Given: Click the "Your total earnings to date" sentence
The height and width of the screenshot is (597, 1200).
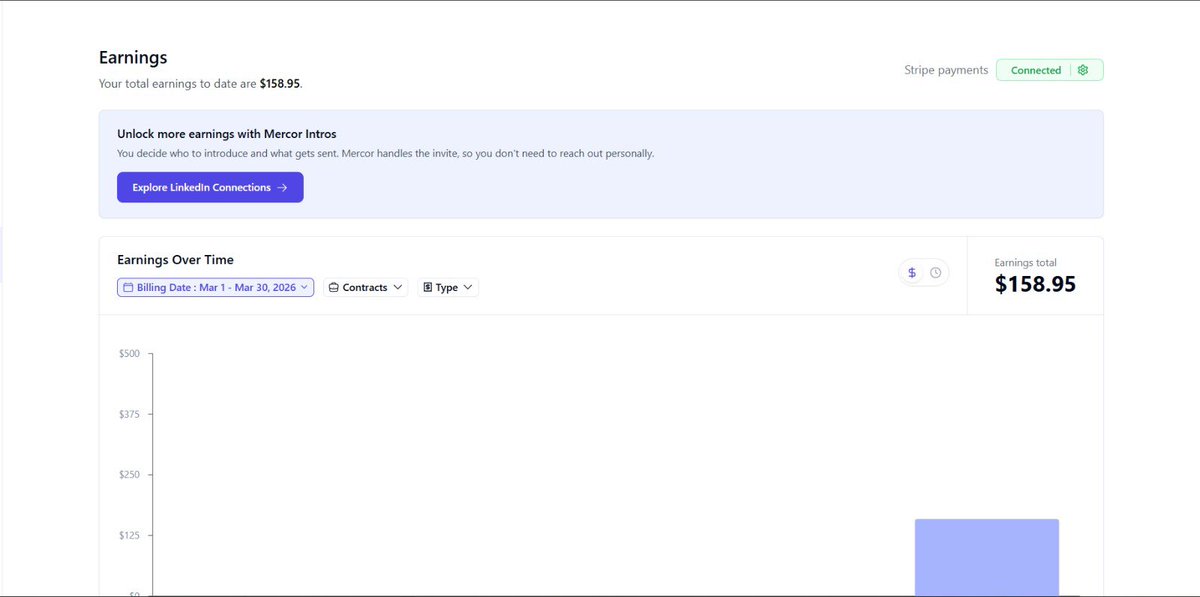Looking at the screenshot, I should click(x=200, y=84).
